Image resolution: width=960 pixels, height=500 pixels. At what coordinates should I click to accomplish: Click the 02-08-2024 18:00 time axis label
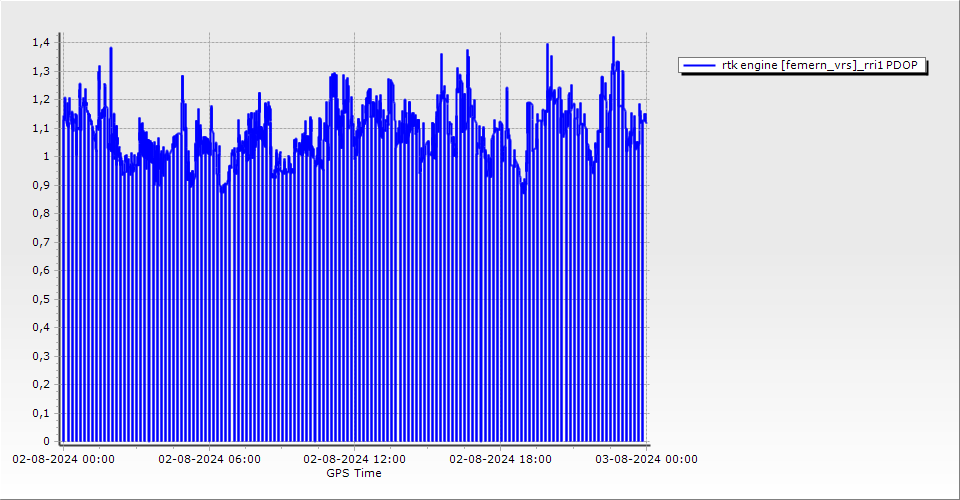[x=501, y=460]
